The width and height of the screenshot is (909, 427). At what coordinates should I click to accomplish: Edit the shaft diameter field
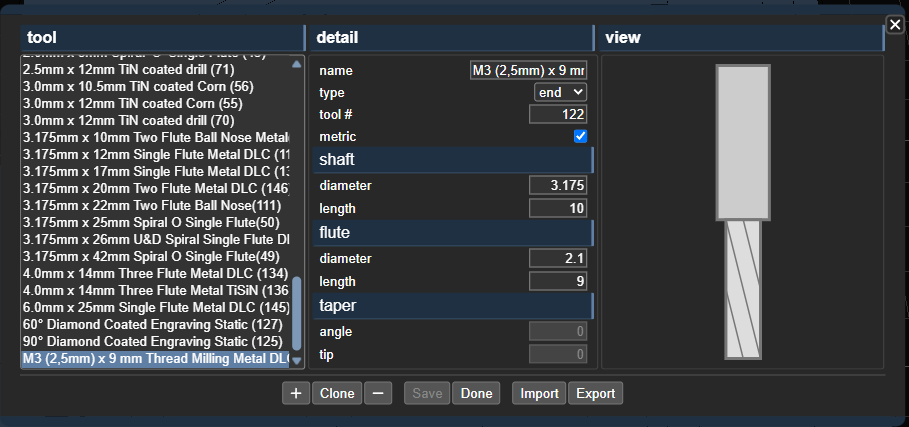pos(558,186)
